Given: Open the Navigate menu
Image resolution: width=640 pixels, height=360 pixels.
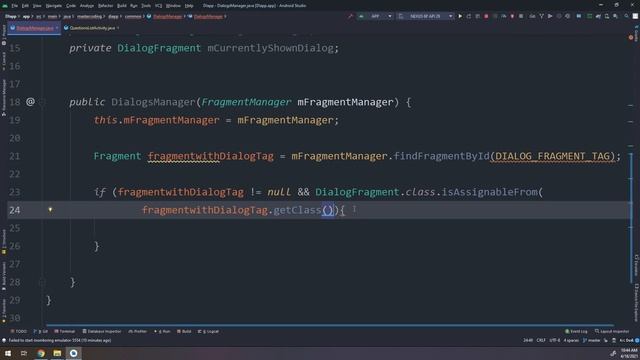Looking at the screenshot, I should click(x=53, y=6).
